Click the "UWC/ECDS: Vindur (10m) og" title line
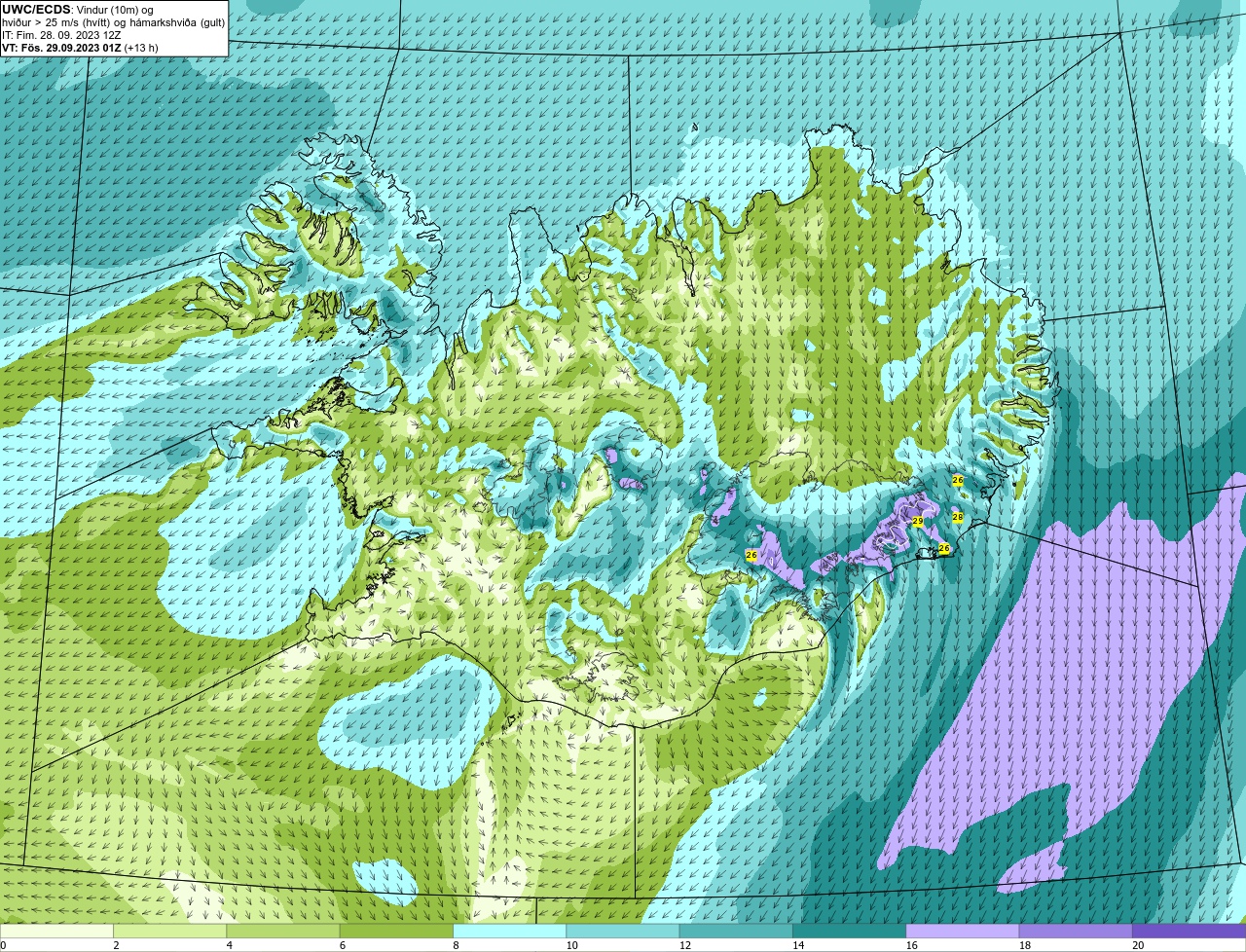Viewport: 1246px width, 952px height. pos(78,9)
